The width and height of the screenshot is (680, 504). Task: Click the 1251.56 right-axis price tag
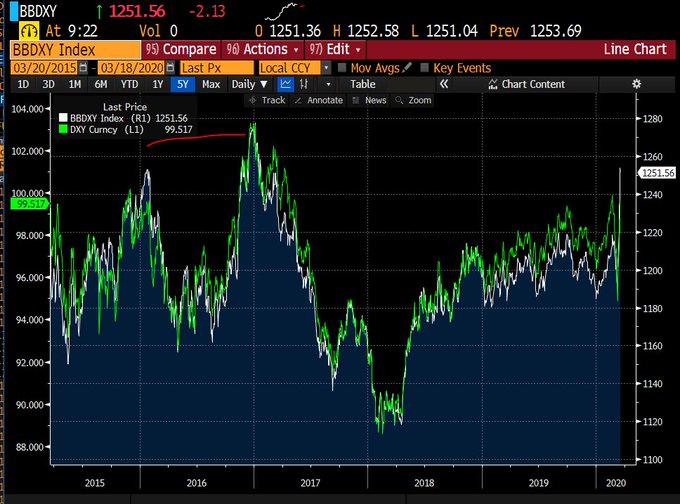pos(658,173)
